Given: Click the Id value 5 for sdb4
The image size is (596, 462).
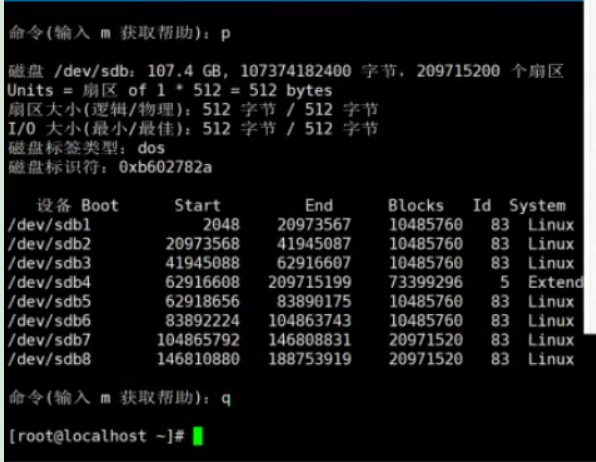Looking at the screenshot, I should tap(504, 283).
